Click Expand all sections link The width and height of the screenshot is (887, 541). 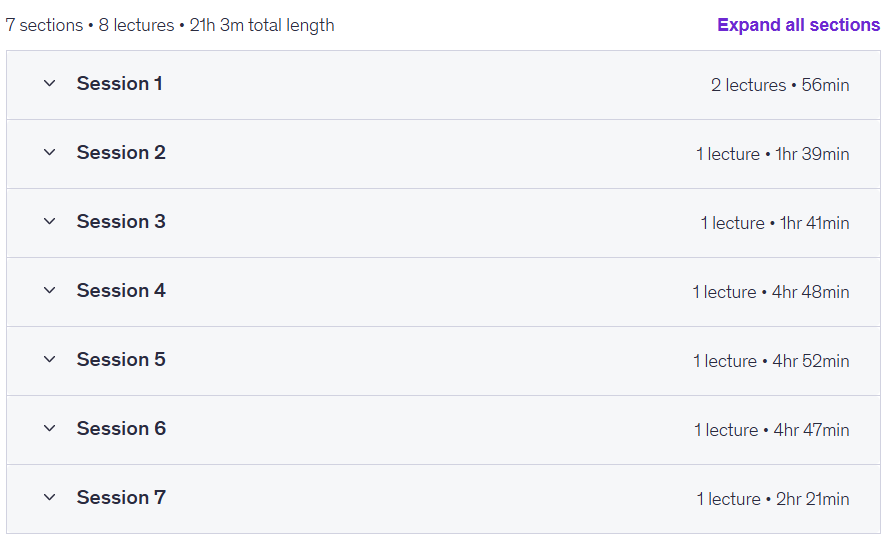(x=798, y=25)
